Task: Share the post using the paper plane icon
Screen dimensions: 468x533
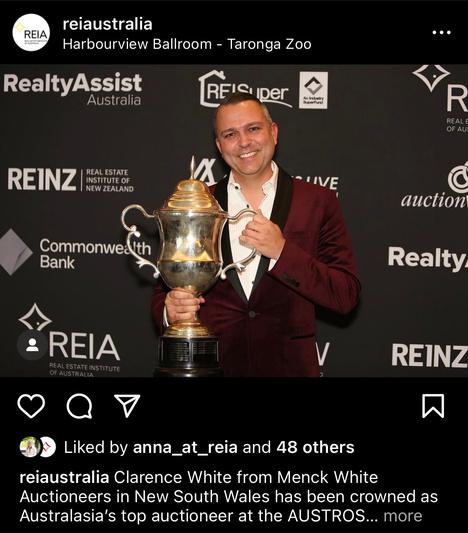Action: point(127,406)
